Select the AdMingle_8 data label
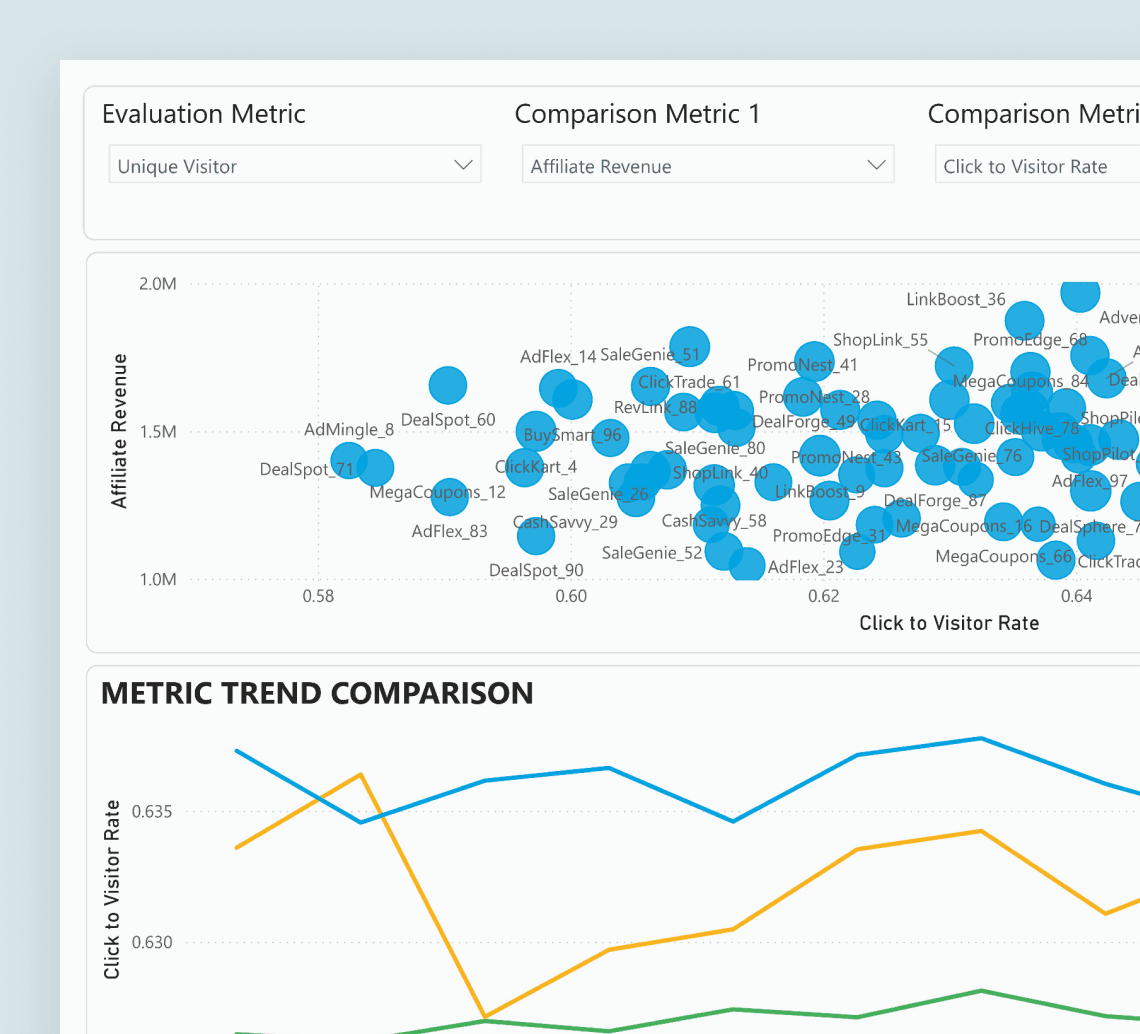The width and height of the screenshot is (1140, 1034). coord(349,430)
